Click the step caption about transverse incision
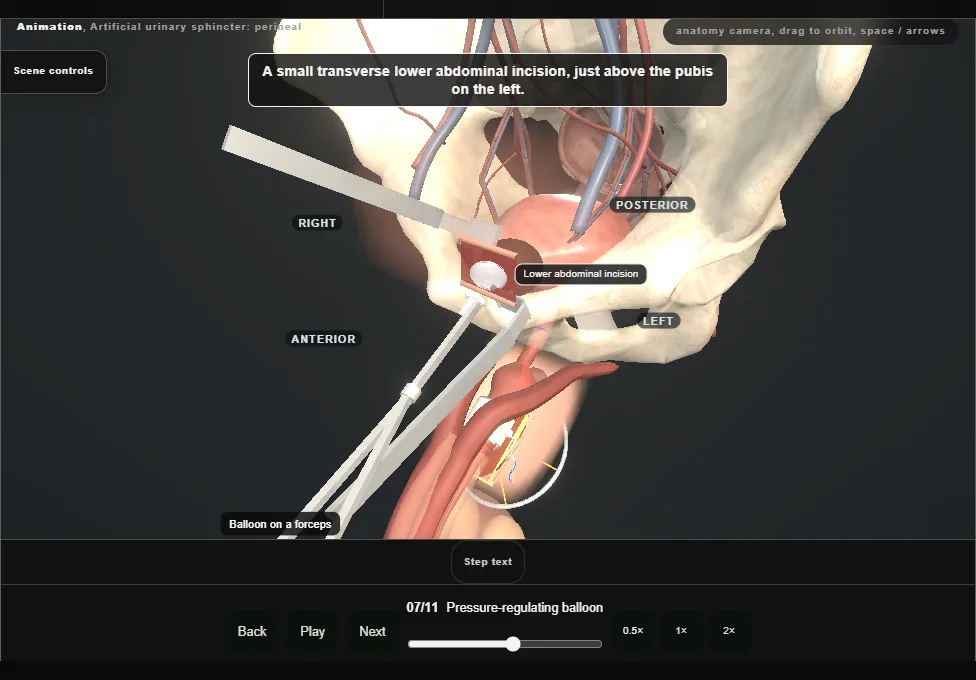This screenshot has width=976, height=680. 487,80
